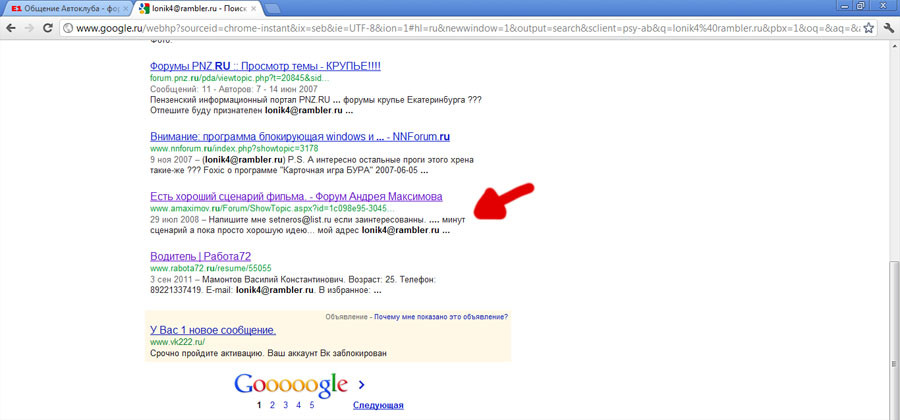Close the Ionik4@rambler.ru search tab
The width and height of the screenshot is (900, 420).
point(255,10)
